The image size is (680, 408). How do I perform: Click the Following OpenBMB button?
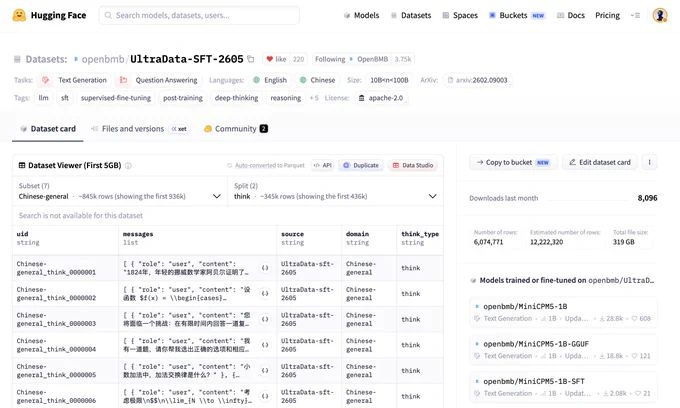click(351, 59)
